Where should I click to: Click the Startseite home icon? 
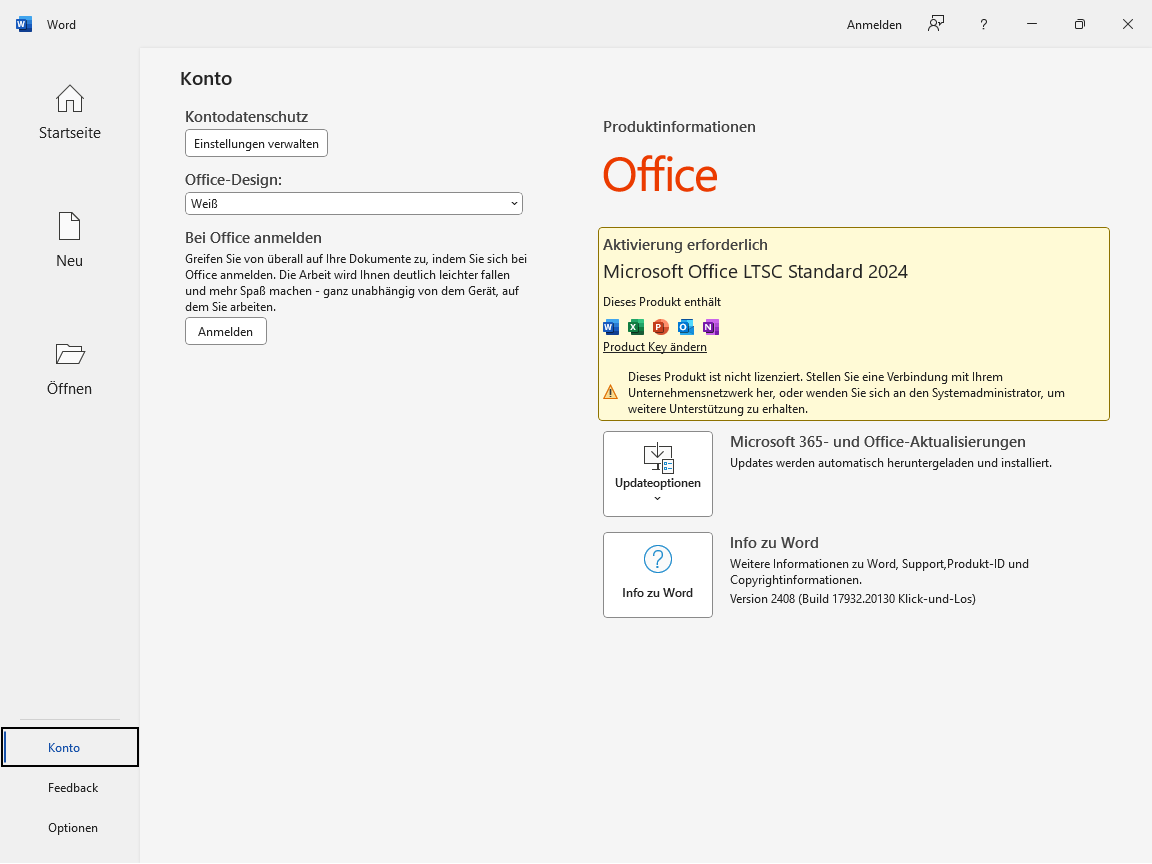click(69, 99)
